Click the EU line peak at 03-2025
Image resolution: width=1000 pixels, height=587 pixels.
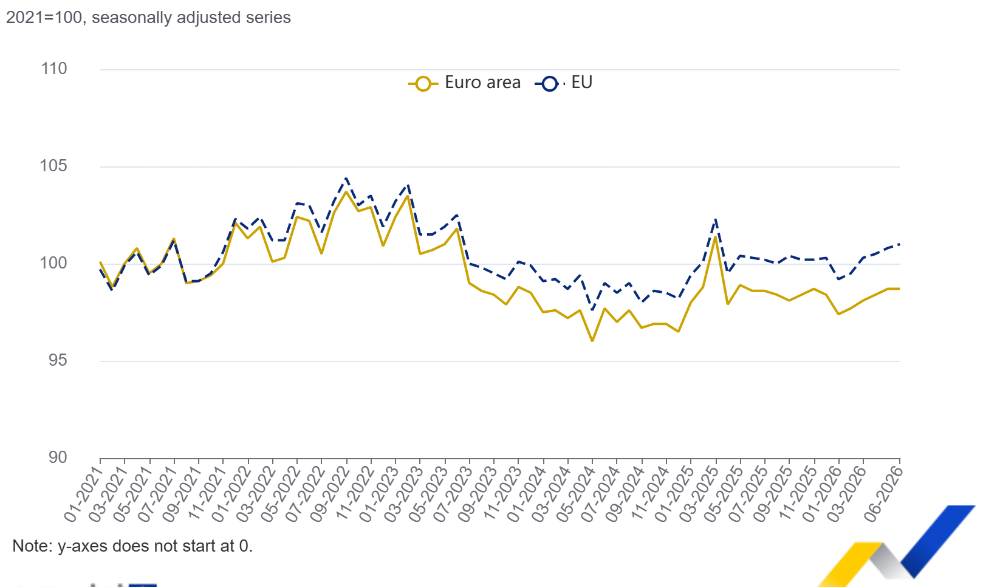(x=716, y=219)
